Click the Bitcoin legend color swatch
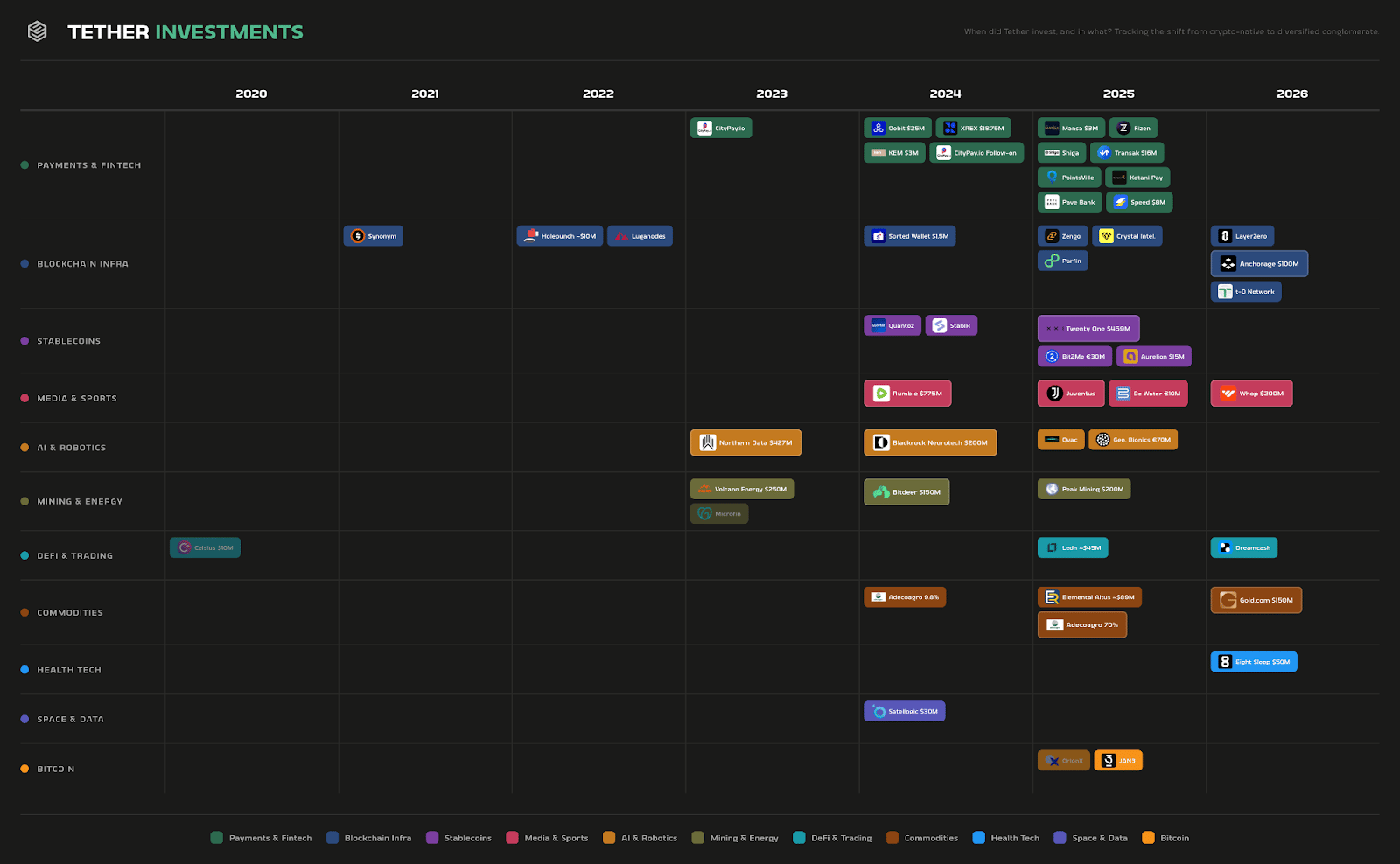1400x864 pixels. click(1149, 838)
